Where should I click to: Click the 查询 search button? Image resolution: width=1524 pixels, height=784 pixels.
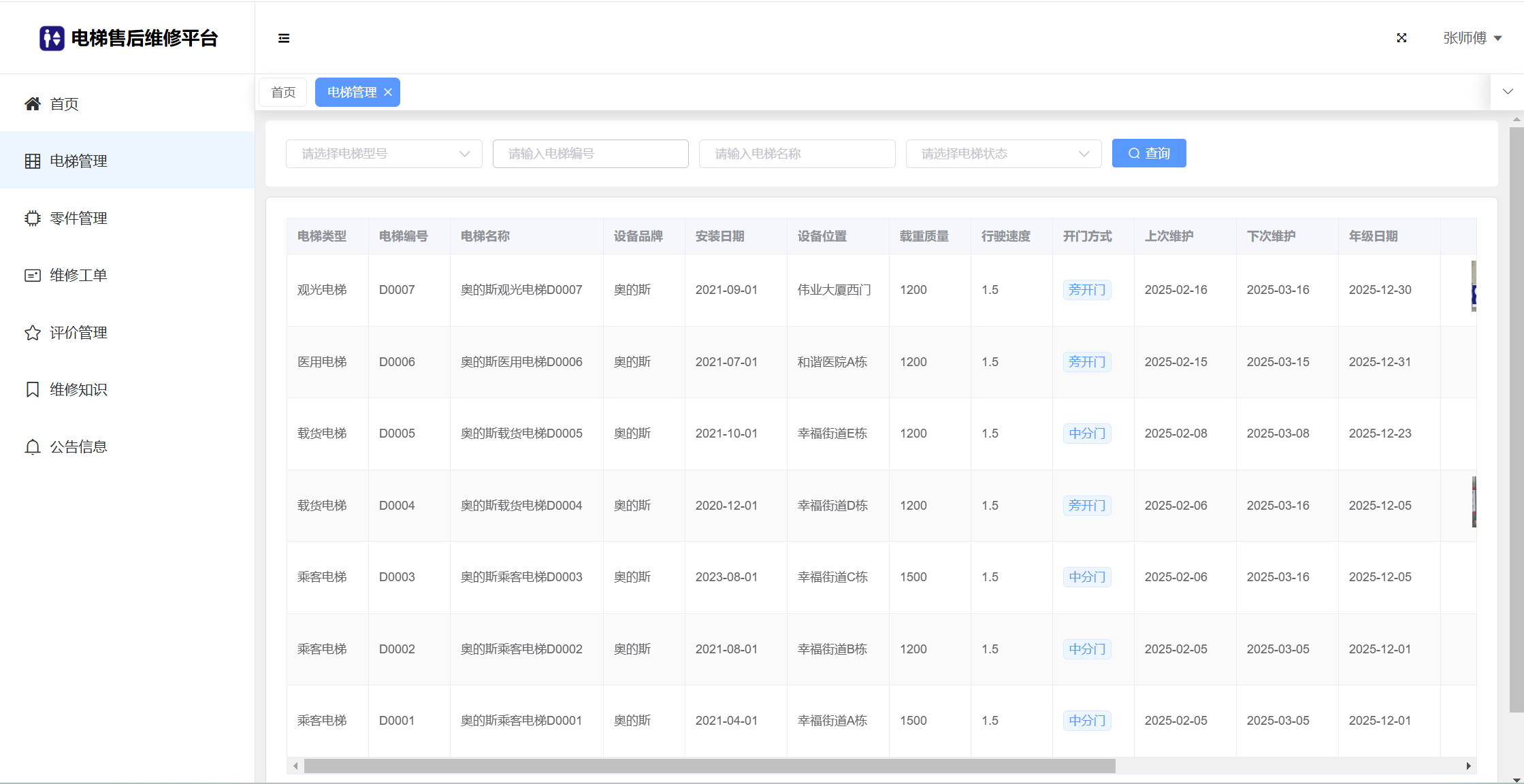tap(1149, 153)
